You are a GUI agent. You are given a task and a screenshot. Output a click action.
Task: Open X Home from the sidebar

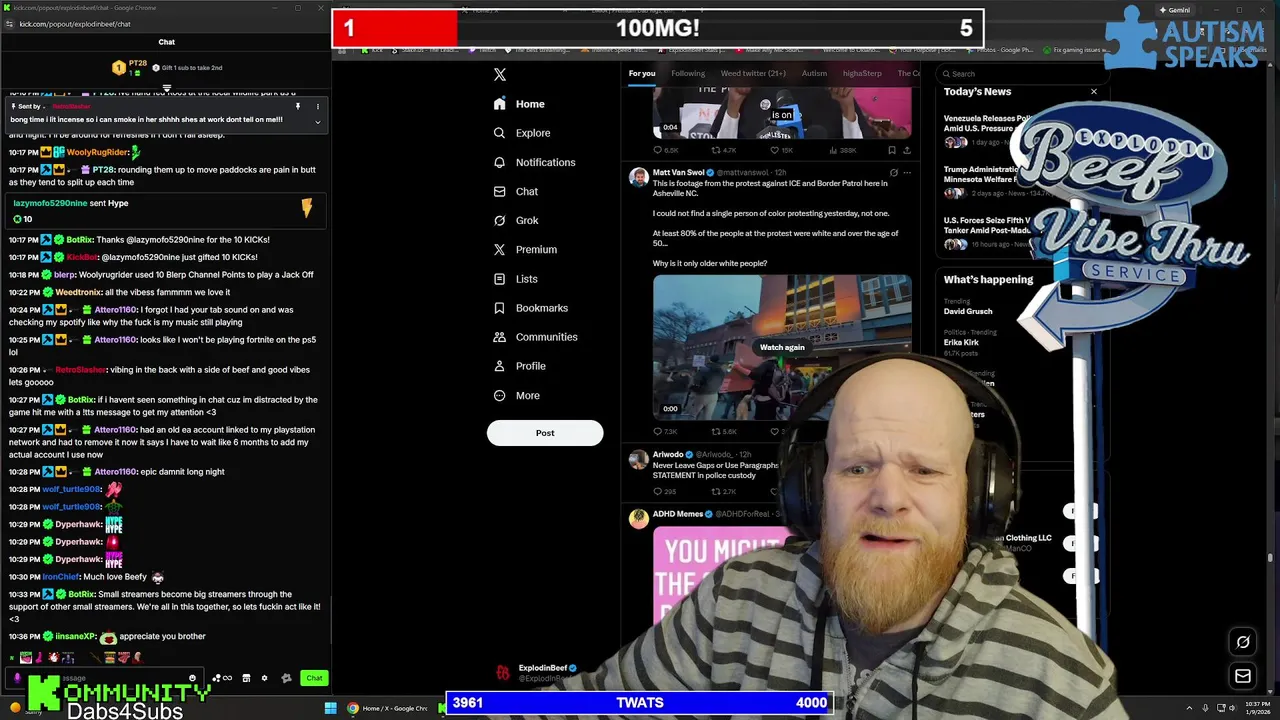click(519, 104)
